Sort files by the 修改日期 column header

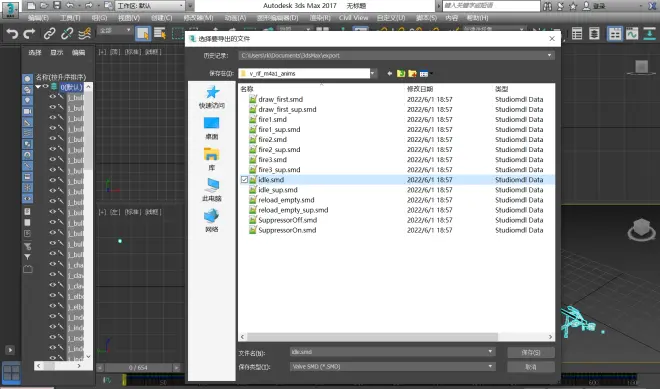420,89
